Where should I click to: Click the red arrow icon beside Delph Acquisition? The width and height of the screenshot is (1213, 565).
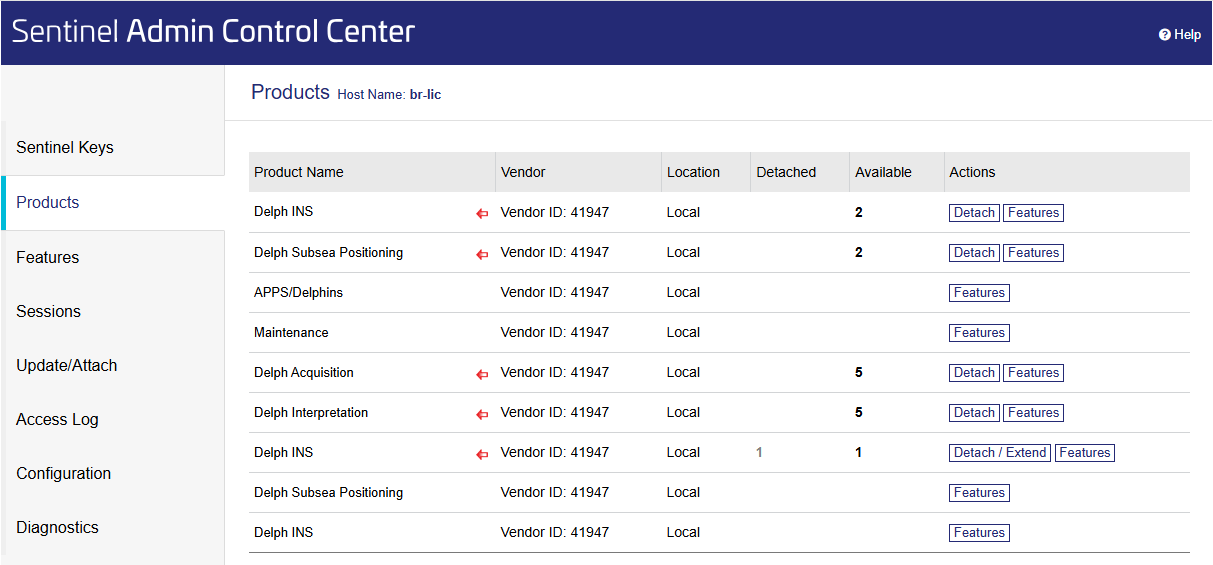[x=482, y=374]
